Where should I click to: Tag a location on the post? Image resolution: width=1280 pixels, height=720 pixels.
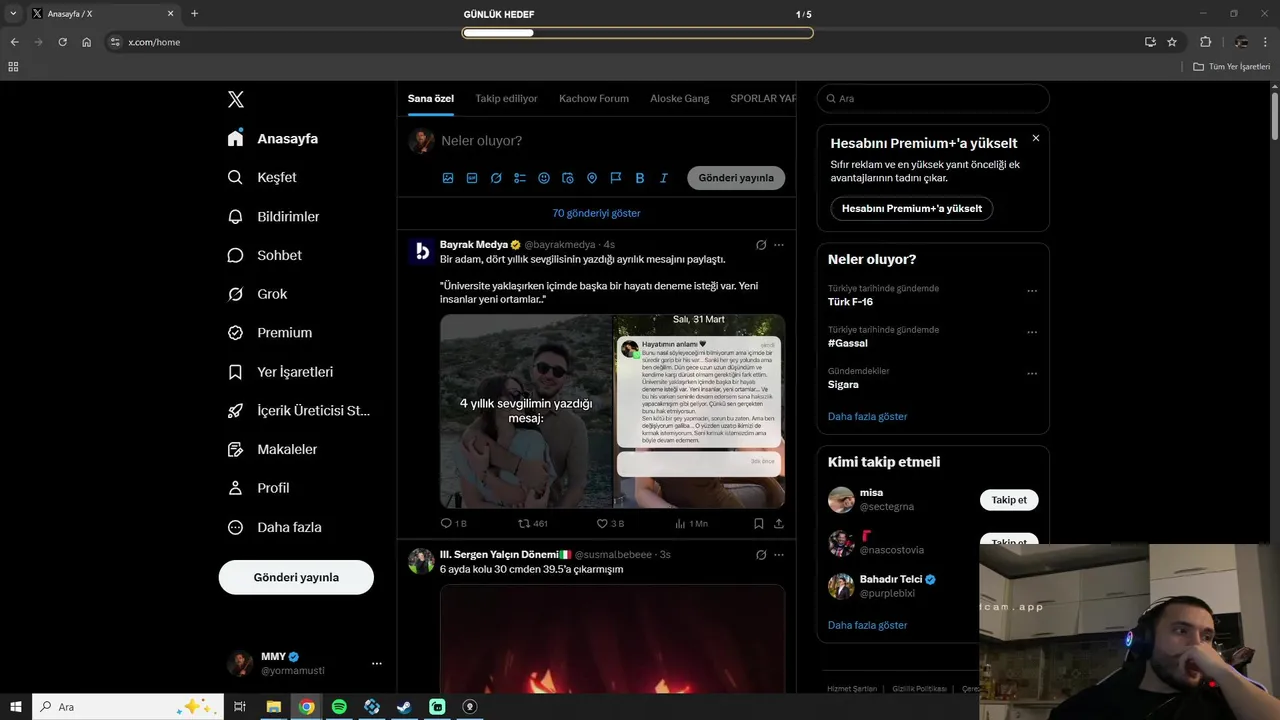pos(592,178)
